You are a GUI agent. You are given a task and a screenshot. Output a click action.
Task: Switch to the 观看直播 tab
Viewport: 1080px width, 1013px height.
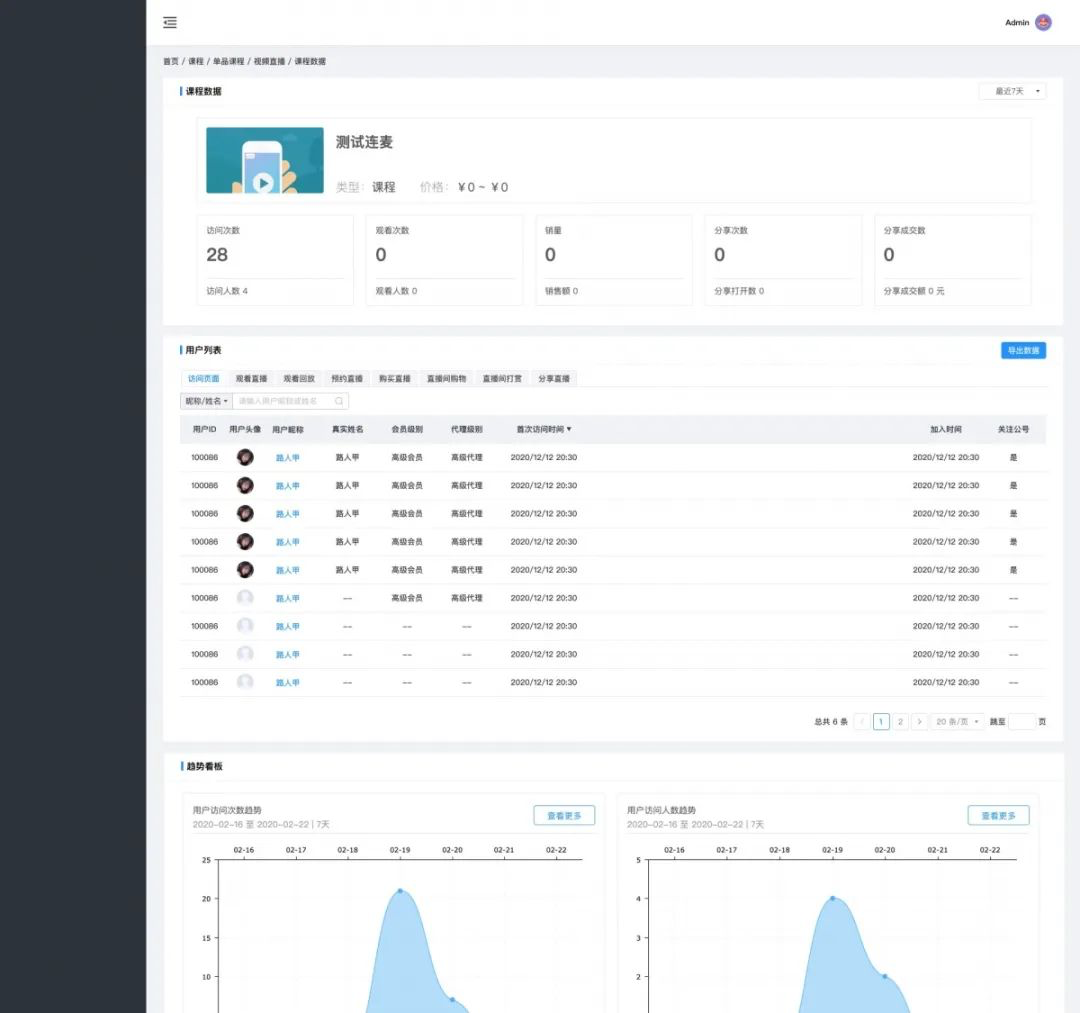point(251,379)
